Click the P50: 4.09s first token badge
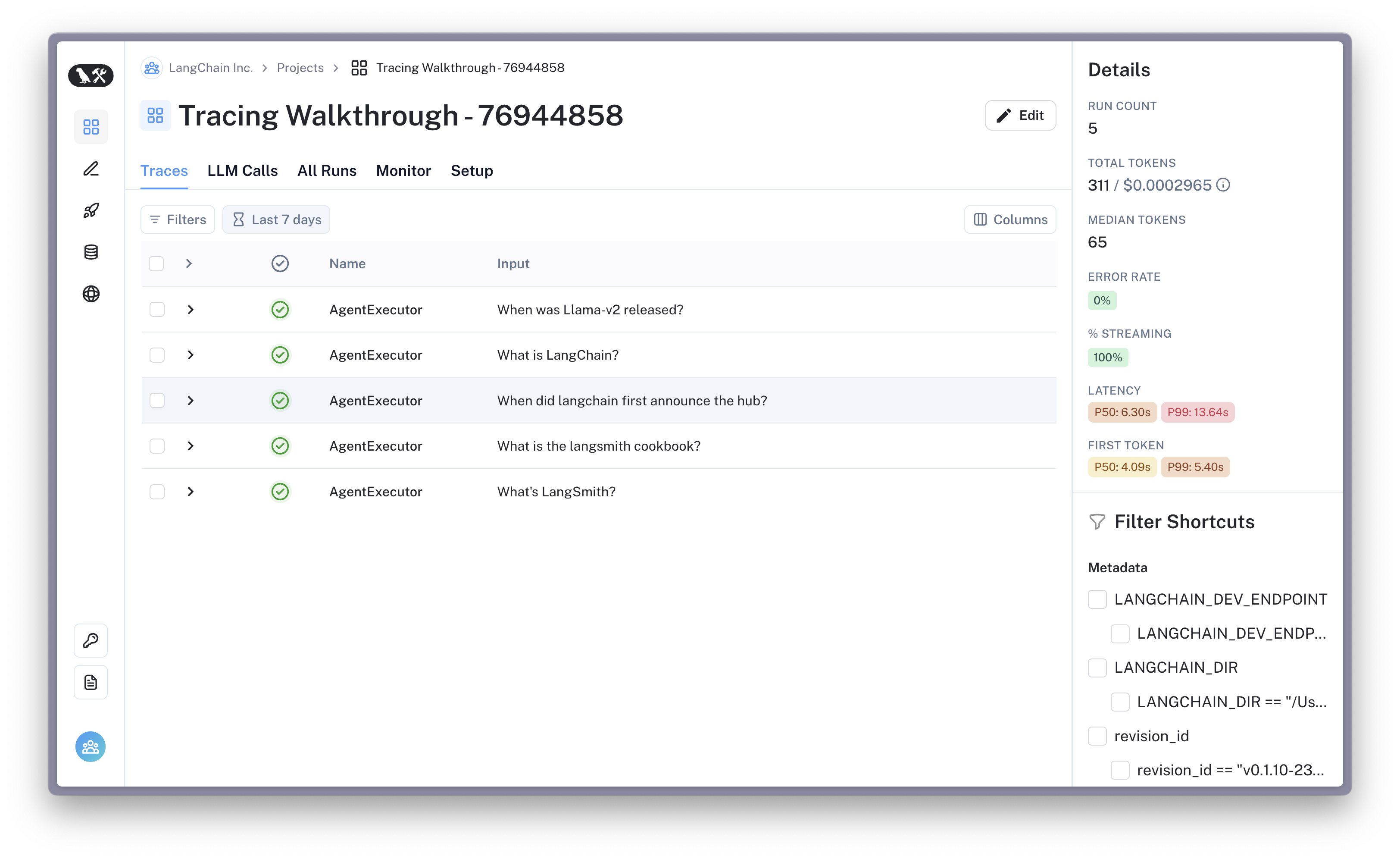 pos(1122,467)
